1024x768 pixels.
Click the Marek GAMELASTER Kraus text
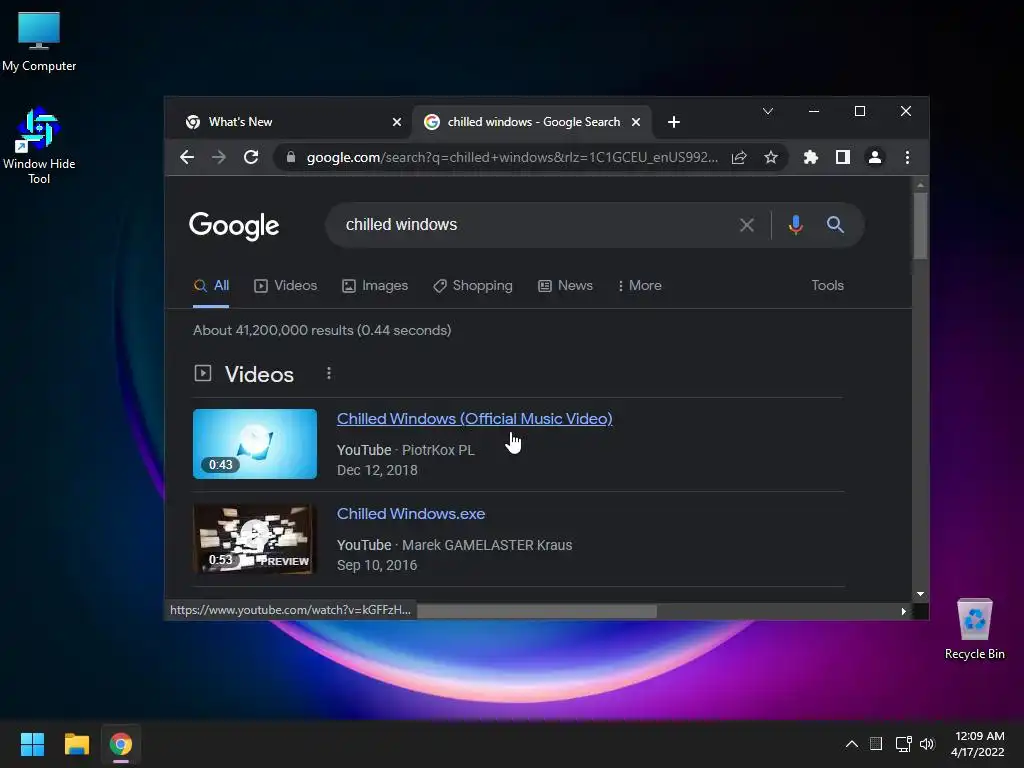487,545
